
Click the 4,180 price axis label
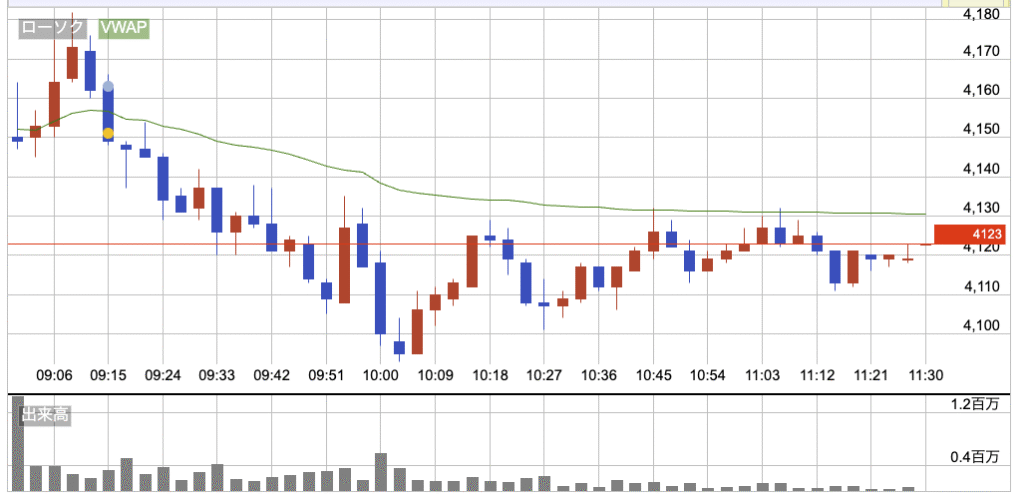click(x=980, y=15)
